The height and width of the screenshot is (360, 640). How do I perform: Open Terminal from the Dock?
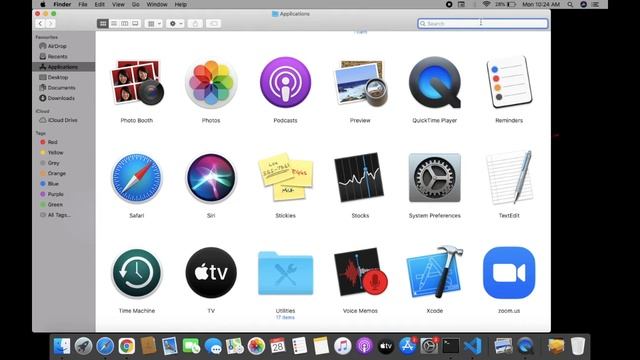(451, 346)
